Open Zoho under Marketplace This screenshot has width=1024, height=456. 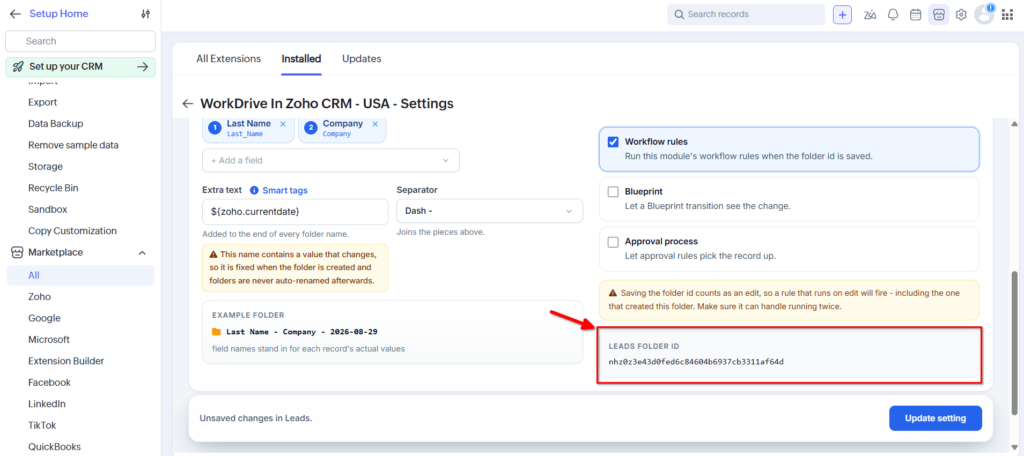(x=39, y=297)
